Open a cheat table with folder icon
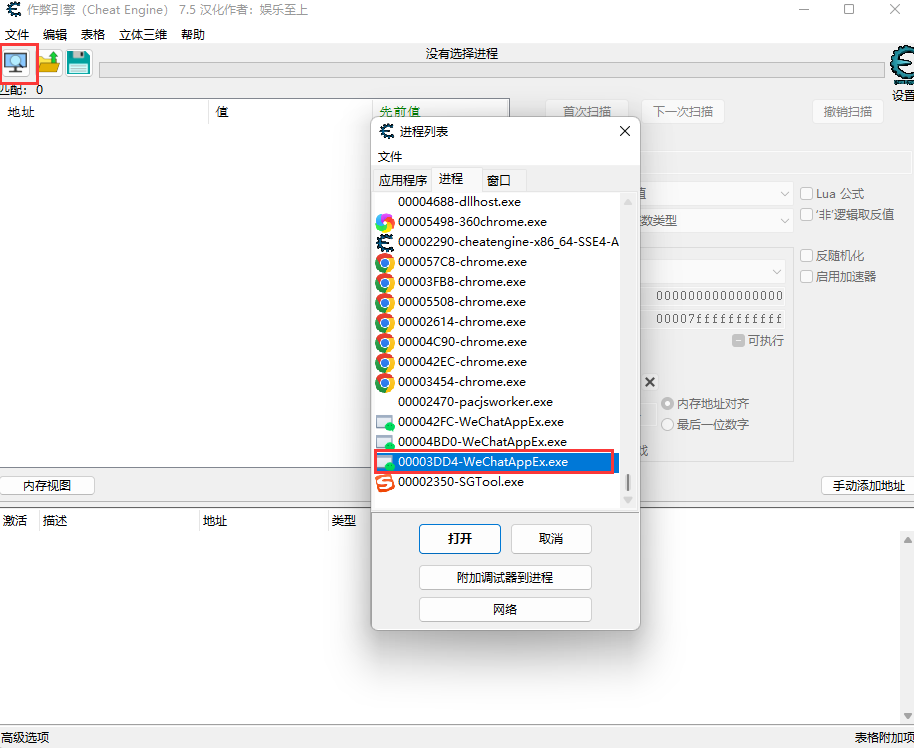The width and height of the screenshot is (914, 748). [x=50, y=62]
